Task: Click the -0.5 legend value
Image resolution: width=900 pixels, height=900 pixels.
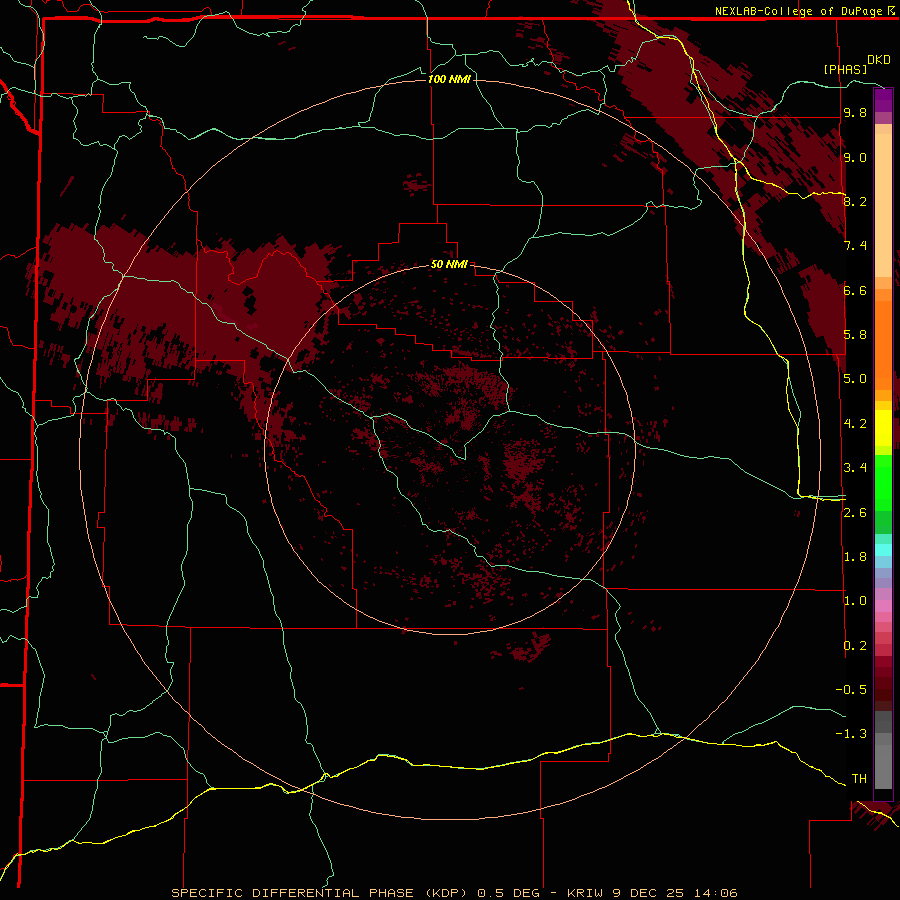Action: (x=851, y=690)
